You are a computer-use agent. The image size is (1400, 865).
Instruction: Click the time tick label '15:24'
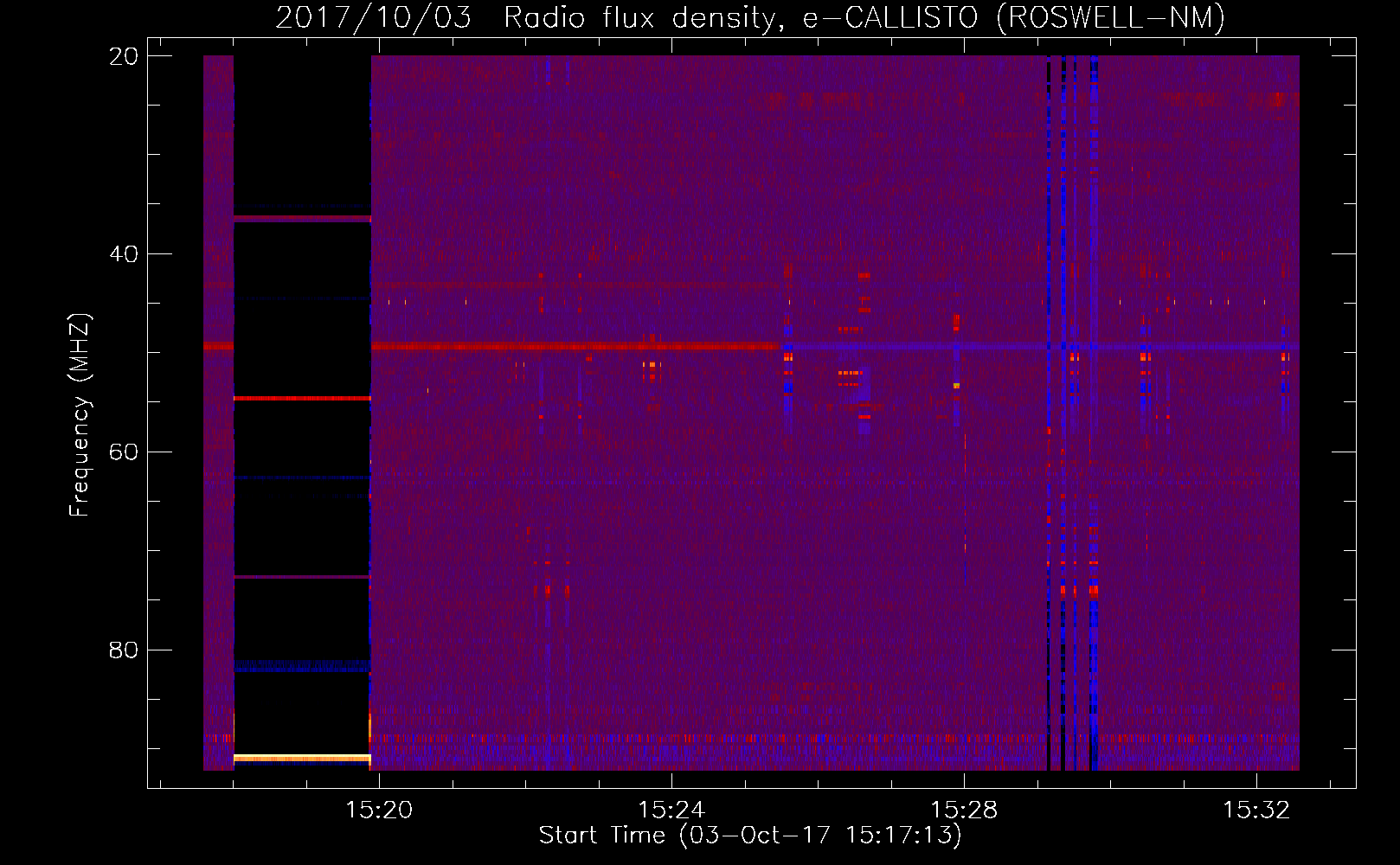point(671,810)
